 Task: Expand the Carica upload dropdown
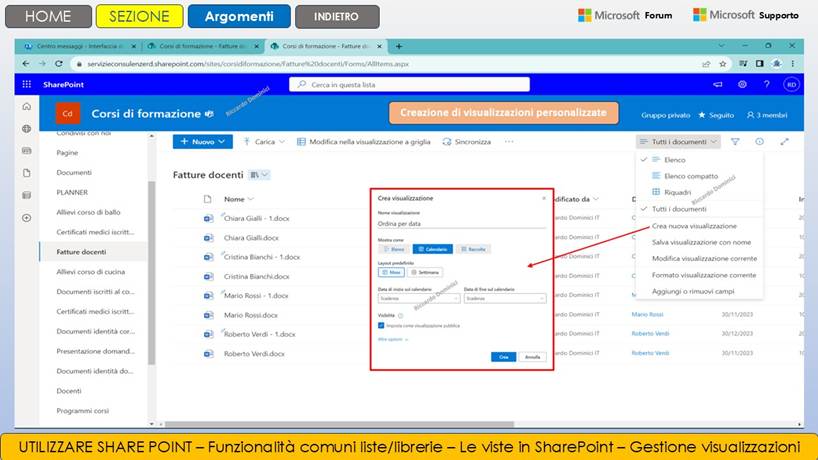282,141
